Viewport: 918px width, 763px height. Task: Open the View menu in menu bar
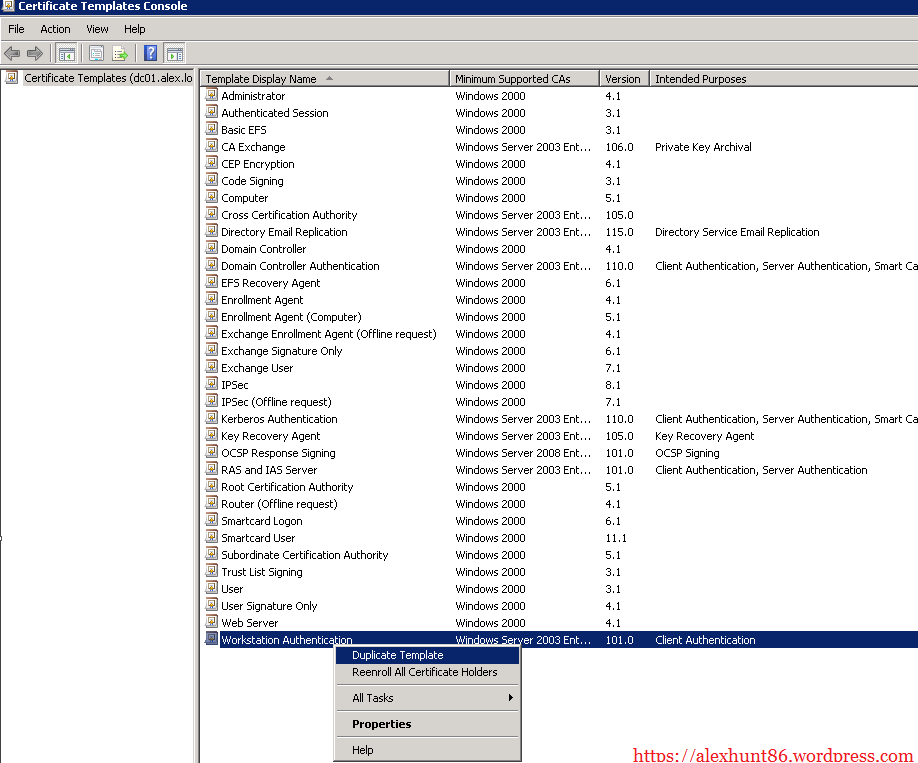coord(97,29)
